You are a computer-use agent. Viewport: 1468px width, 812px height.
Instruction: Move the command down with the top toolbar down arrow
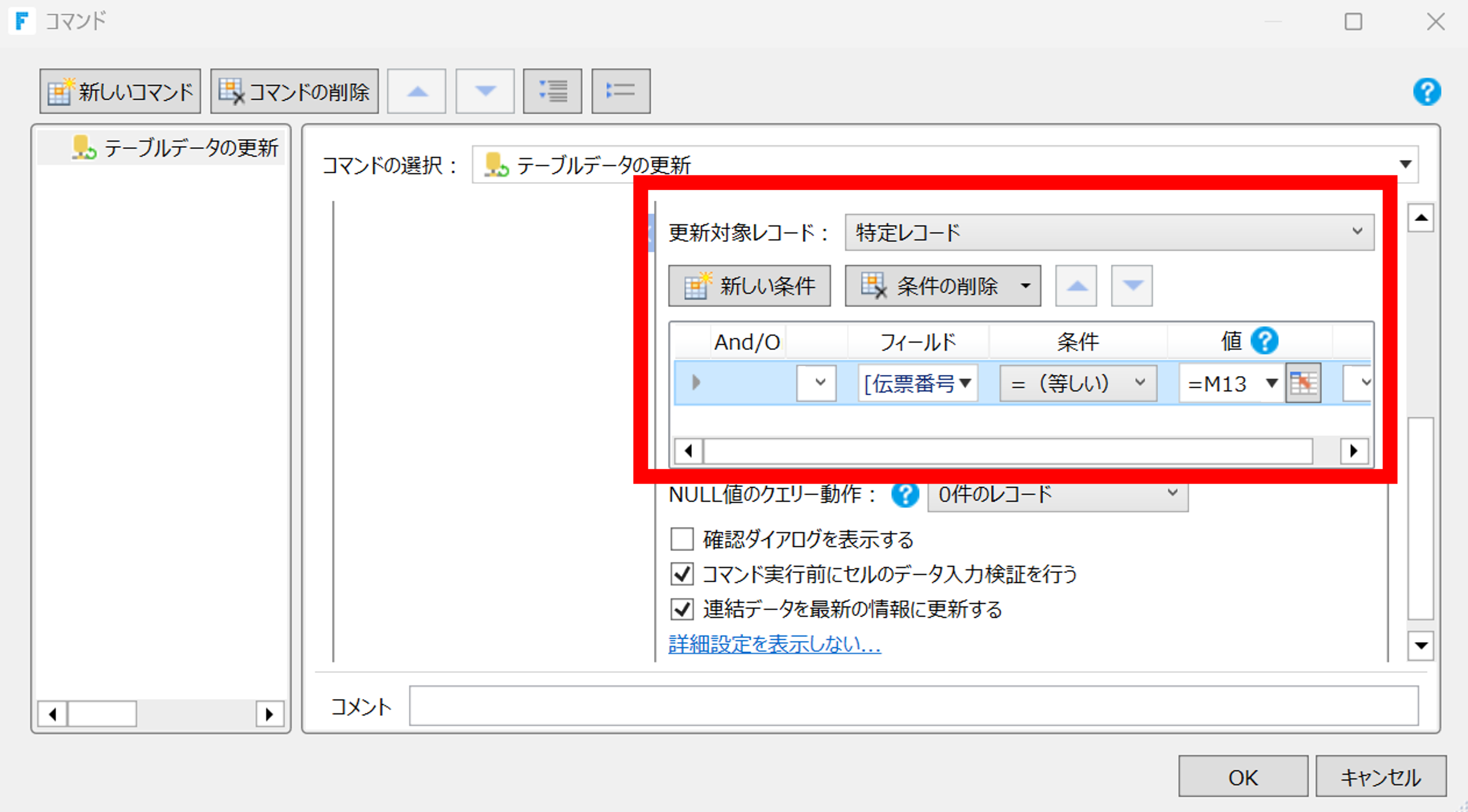[485, 91]
